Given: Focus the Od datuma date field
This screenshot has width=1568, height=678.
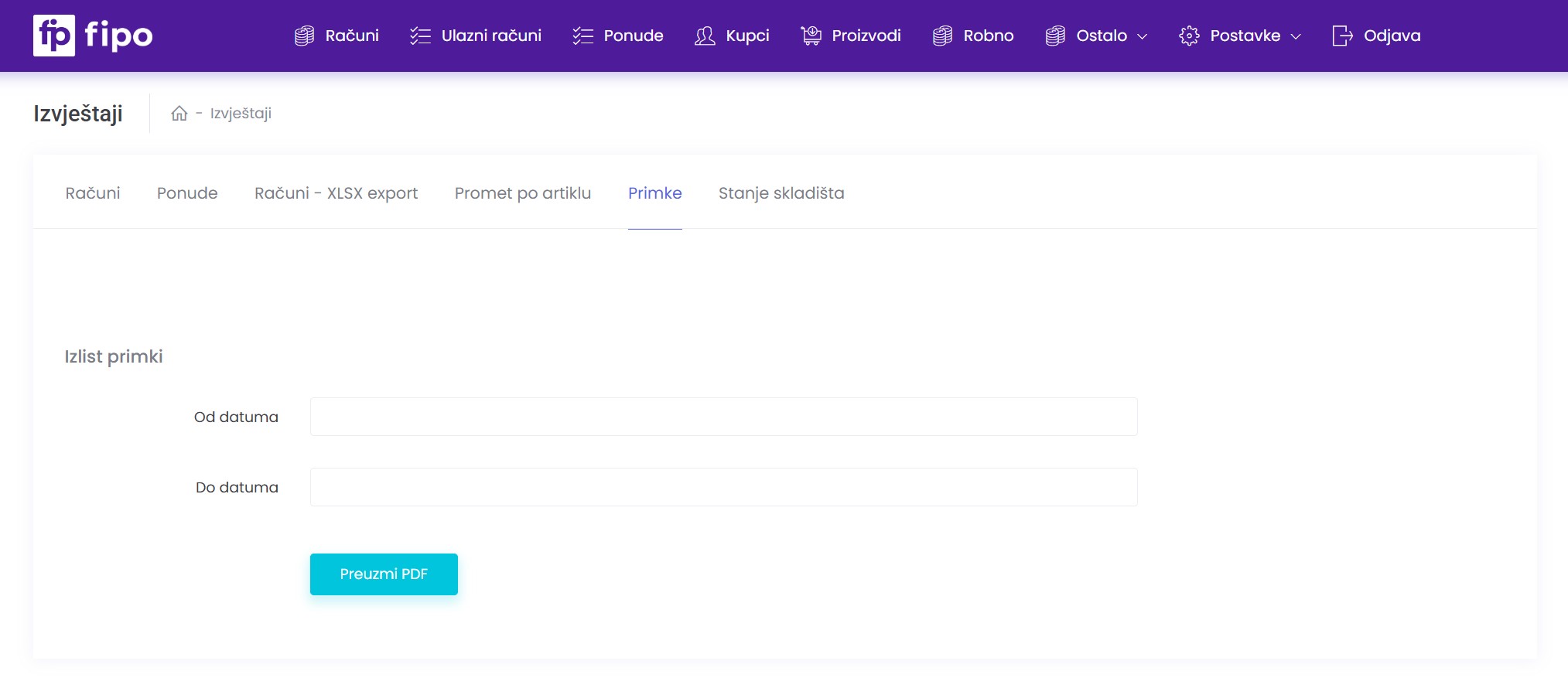Looking at the screenshot, I should tap(723, 417).
